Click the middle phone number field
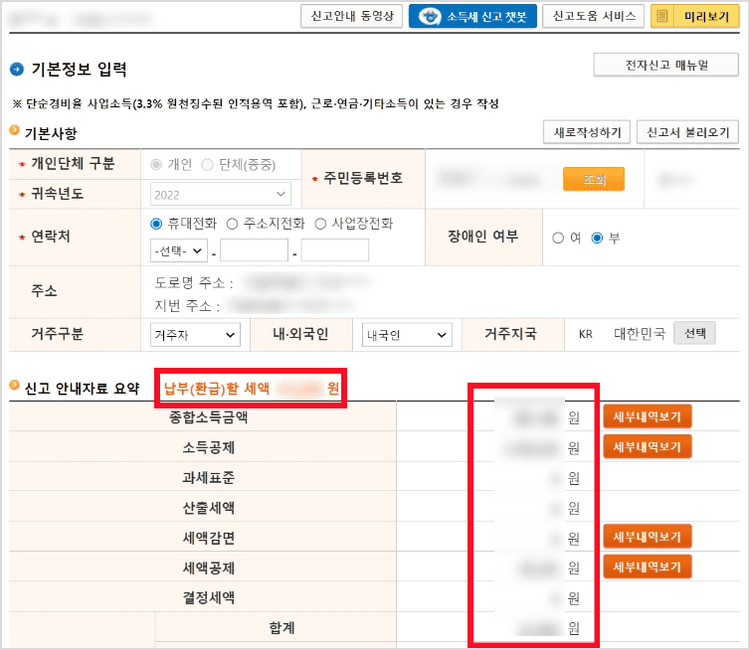 pyautogui.click(x=254, y=251)
